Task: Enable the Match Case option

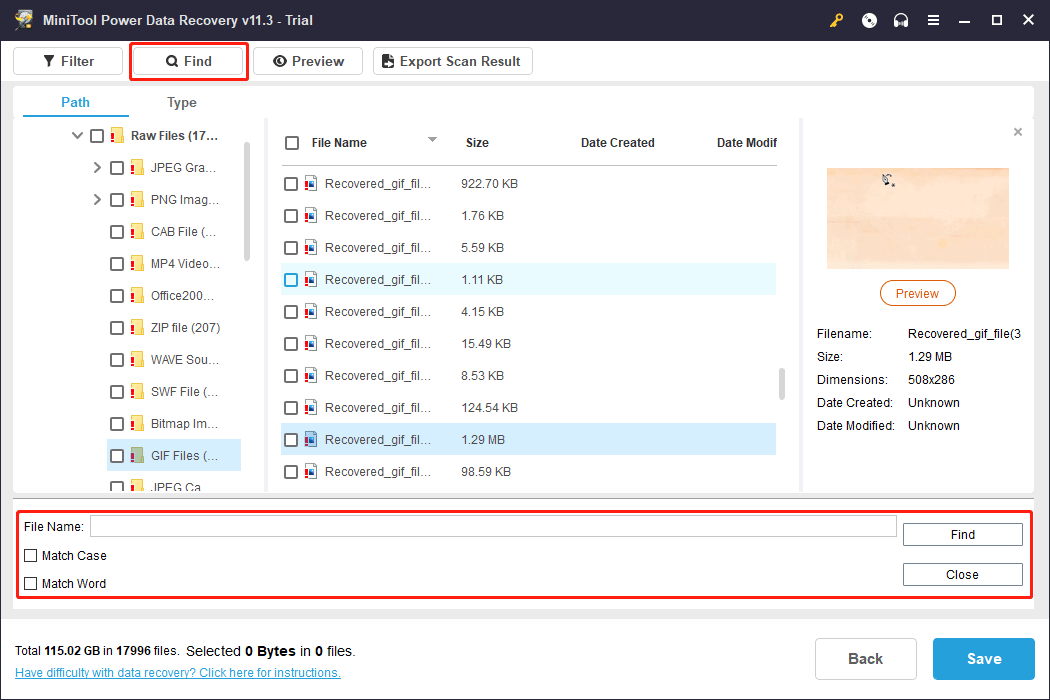Action: pos(31,555)
